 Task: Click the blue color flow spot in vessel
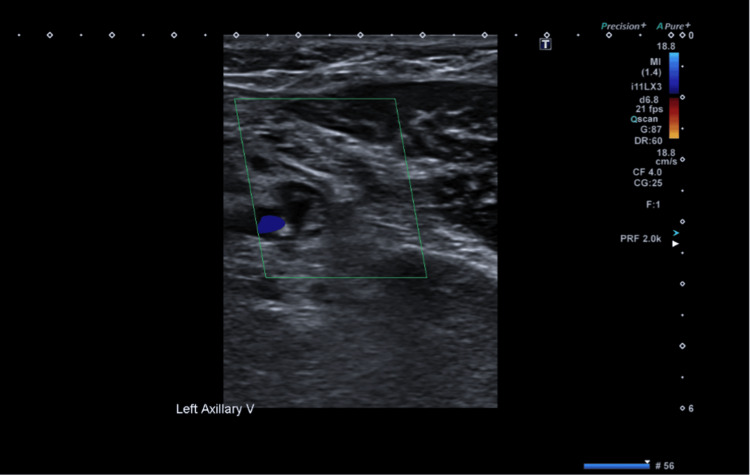(271, 224)
